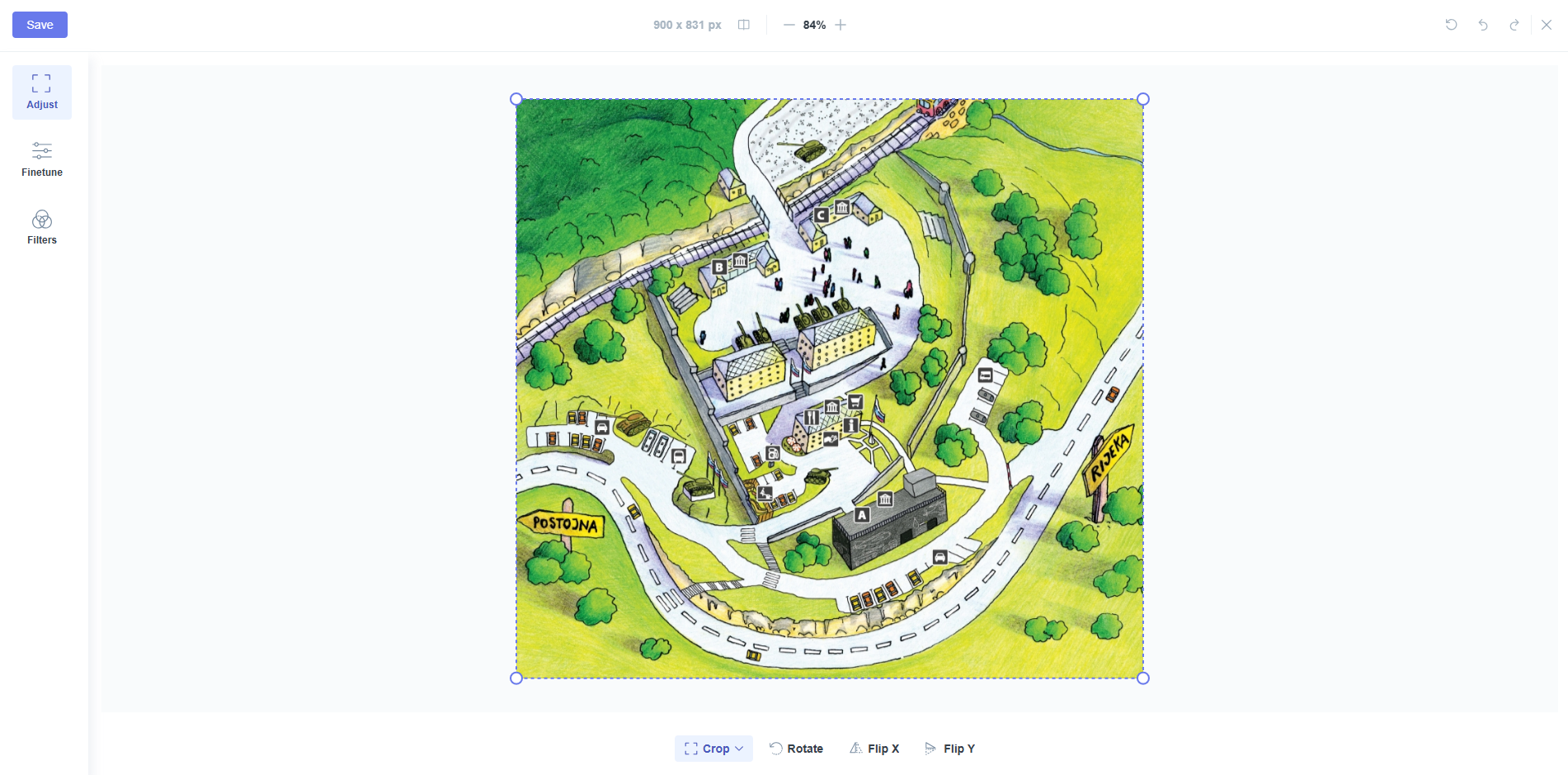Screen dimensions: 1568x775
Task: Click the top-right crop handle
Action: [x=1143, y=99]
